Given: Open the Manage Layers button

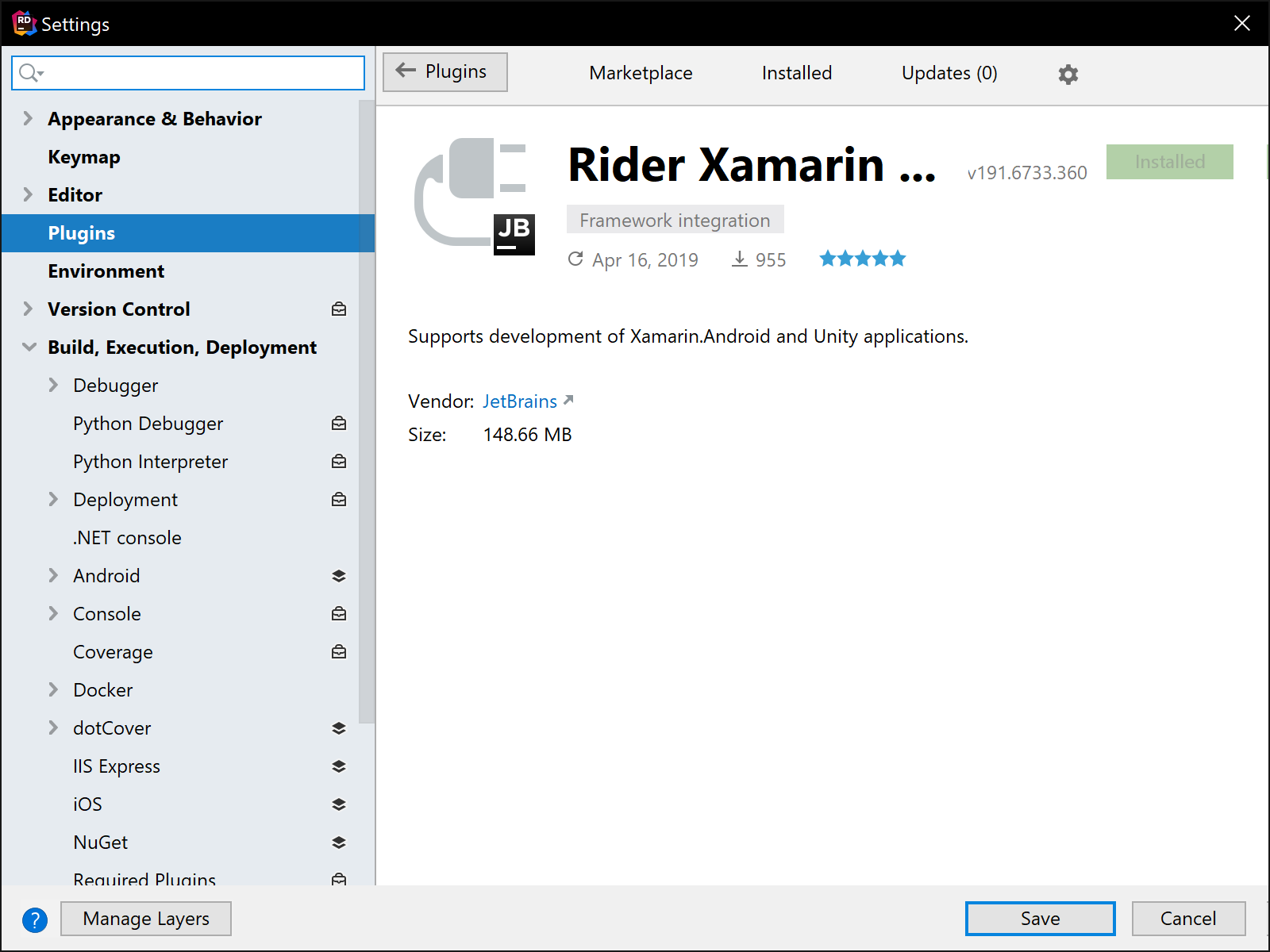Looking at the screenshot, I should [146, 919].
